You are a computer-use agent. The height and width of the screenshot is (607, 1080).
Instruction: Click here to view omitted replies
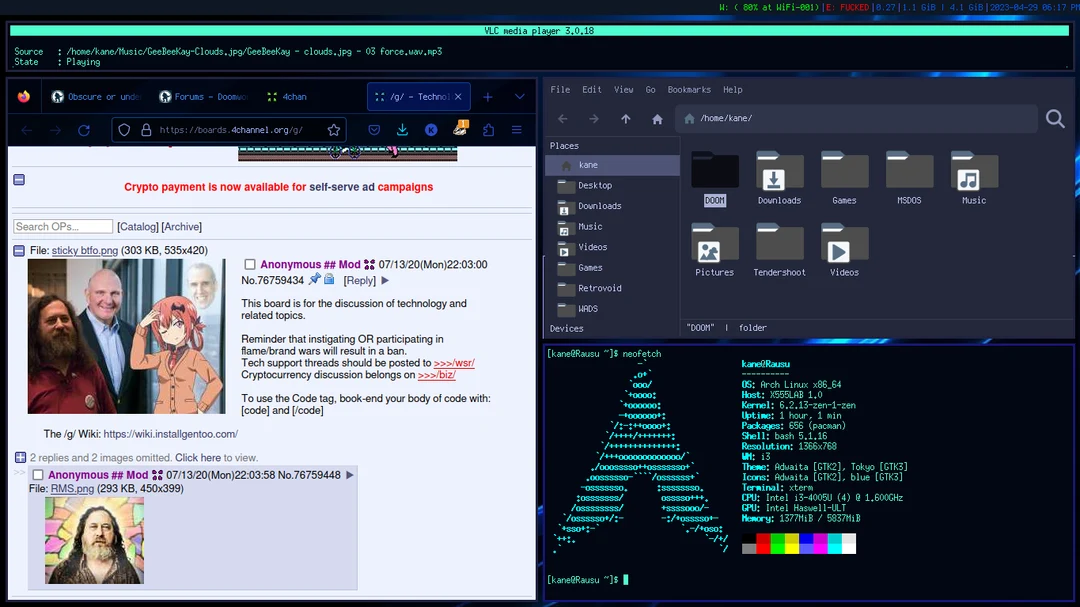[x=198, y=457]
